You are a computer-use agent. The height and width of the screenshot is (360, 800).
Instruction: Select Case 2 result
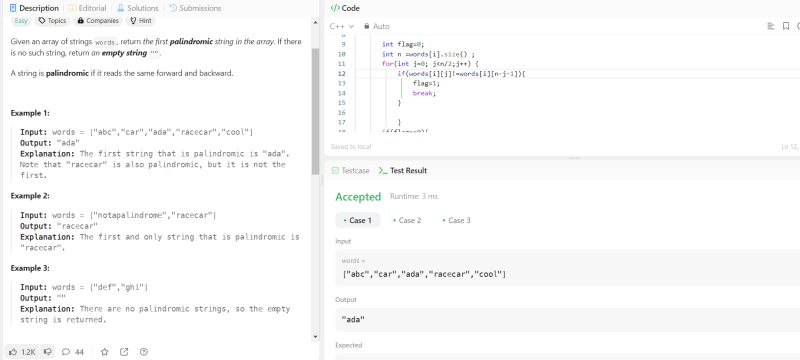407,220
